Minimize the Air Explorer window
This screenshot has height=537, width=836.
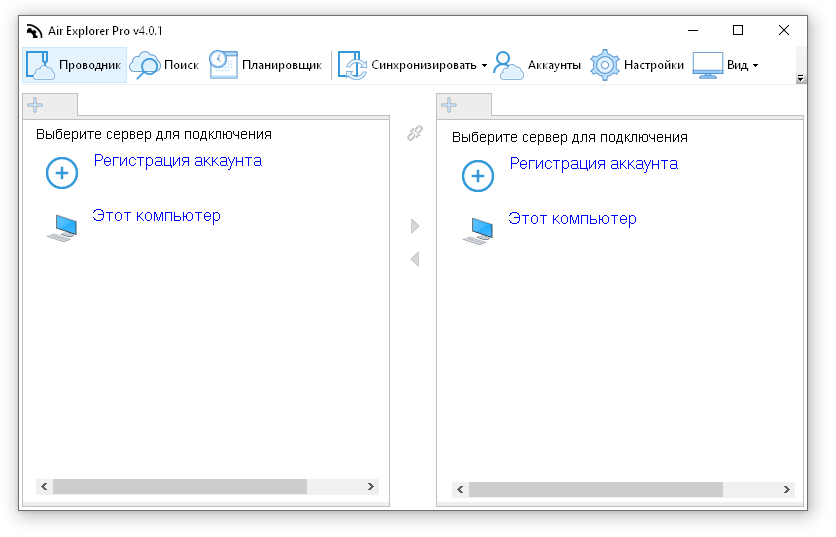(693, 30)
